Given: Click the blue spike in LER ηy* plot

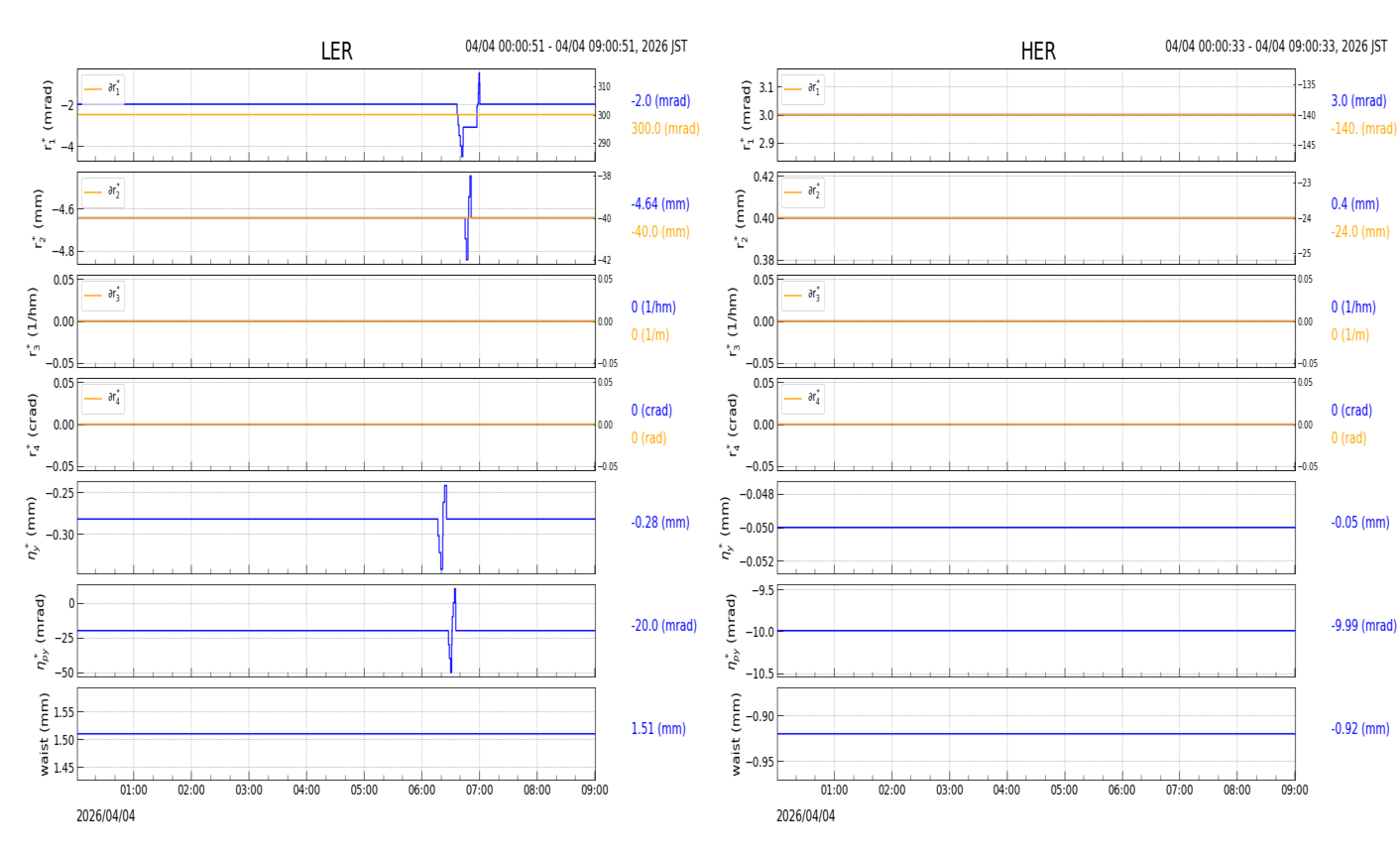Looking at the screenshot, I should (x=442, y=528).
